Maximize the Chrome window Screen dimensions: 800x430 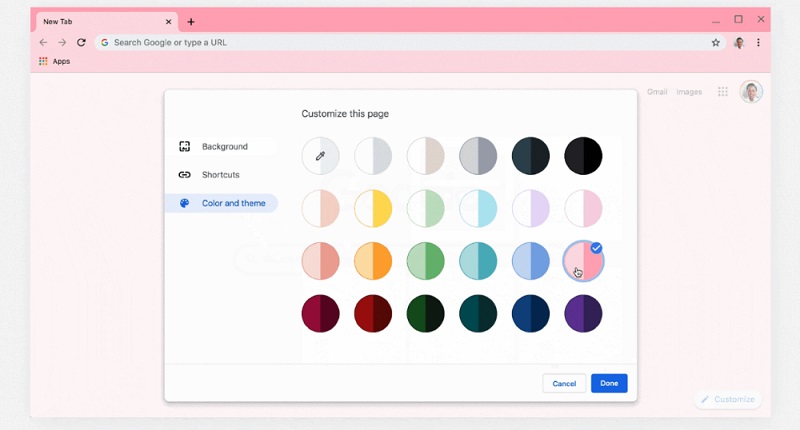[738, 19]
